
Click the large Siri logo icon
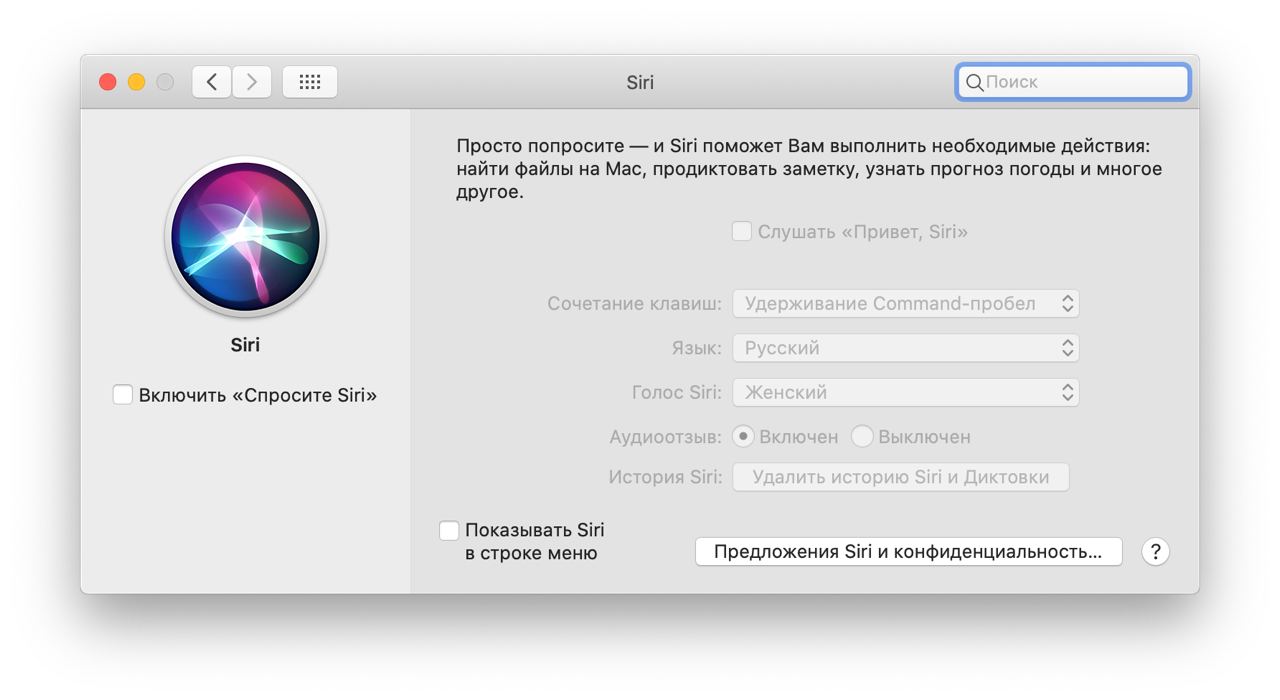point(245,237)
